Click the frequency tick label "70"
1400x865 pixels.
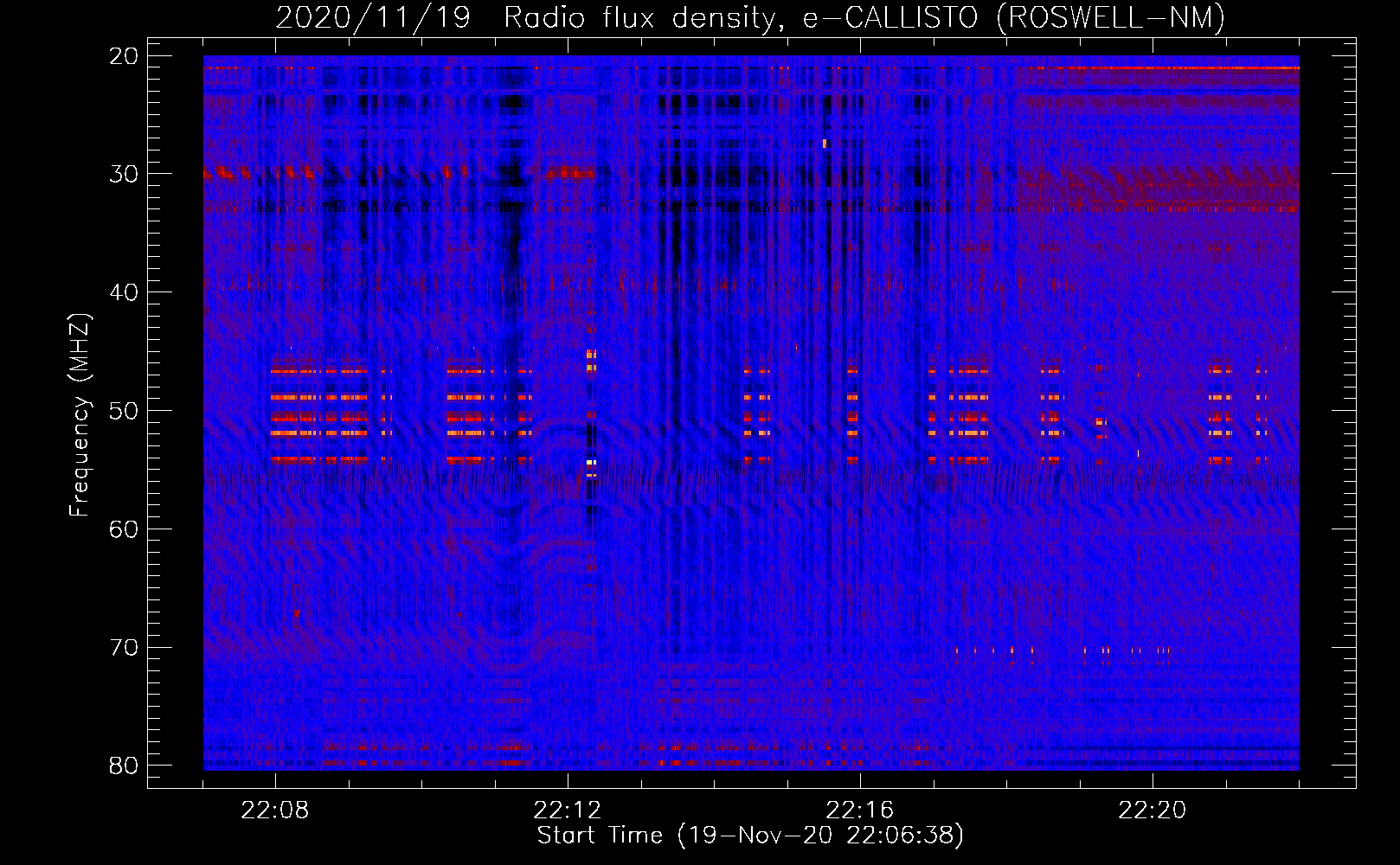coord(124,648)
